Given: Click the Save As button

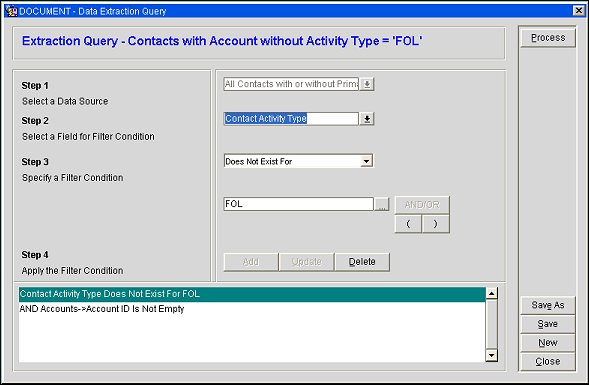Looking at the screenshot, I should [x=548, y=305].
